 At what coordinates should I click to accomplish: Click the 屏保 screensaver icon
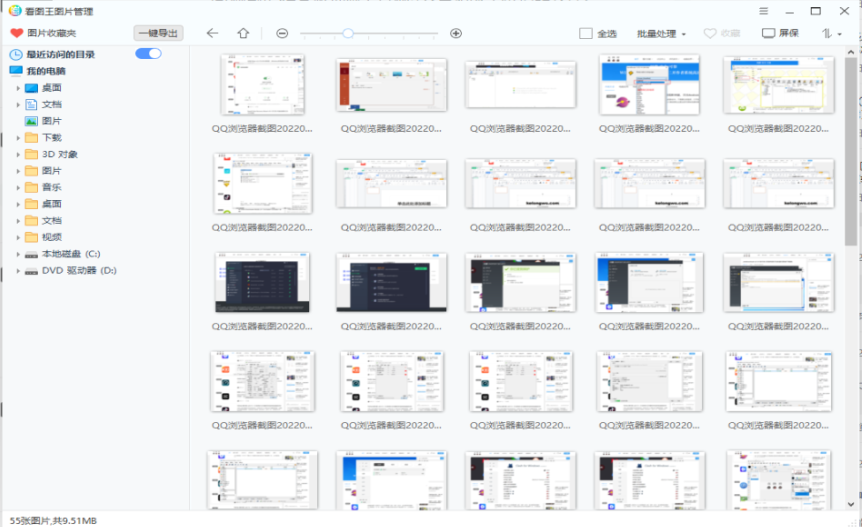pyautogui.click(x=768, y=34)
